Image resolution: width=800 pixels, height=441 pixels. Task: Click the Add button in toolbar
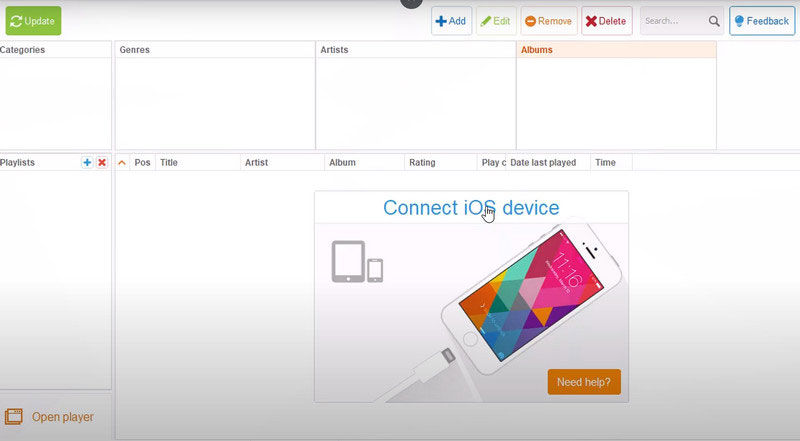coord(451,21)
